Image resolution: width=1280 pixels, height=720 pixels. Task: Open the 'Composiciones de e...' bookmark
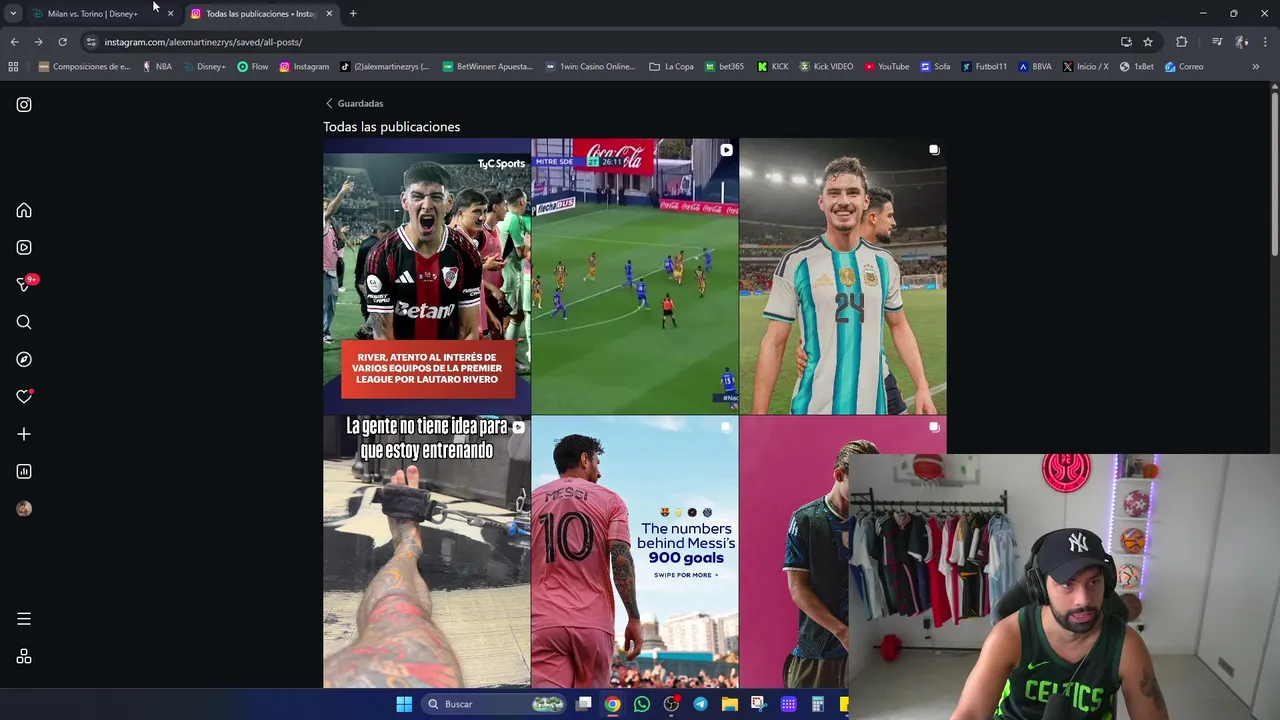[84, 67]
